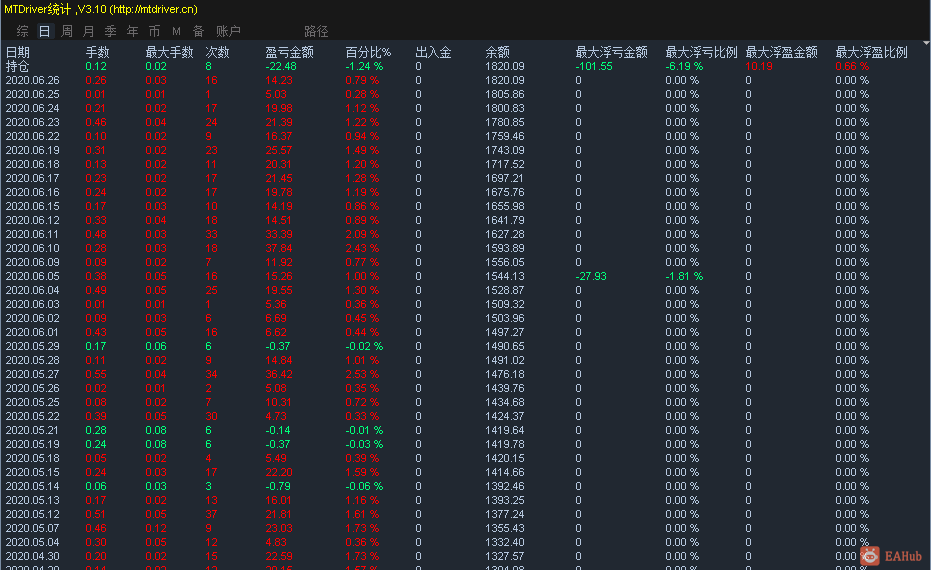Click the 手数 column header
Viewport: 931px width, 571px height.
tap(97, 53)
